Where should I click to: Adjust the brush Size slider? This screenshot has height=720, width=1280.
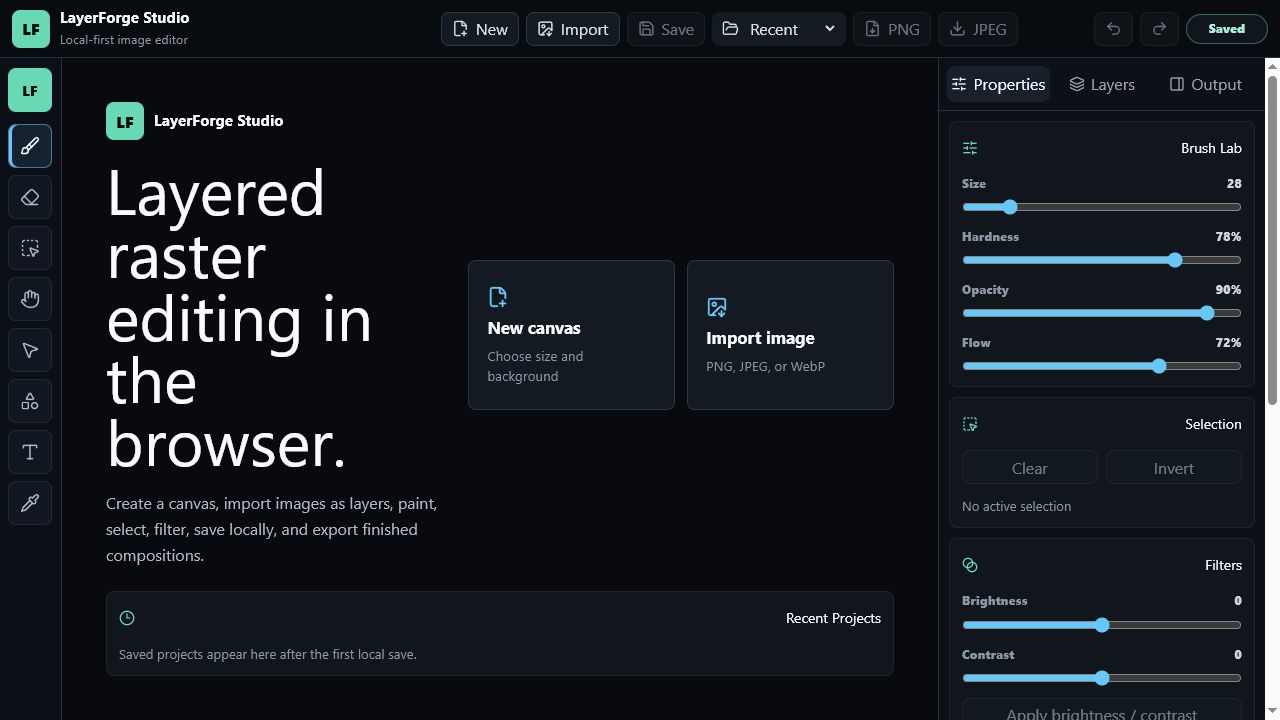pos(1102,207)
